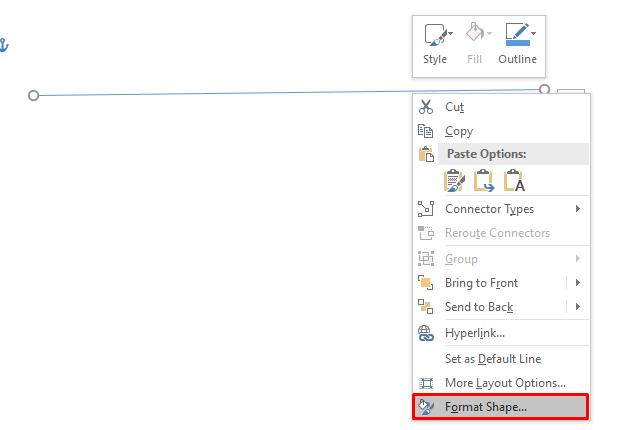This screenshot has height=430, width=638.
Task: Click the Send to Back icon
Action: (x=426, y=307)
